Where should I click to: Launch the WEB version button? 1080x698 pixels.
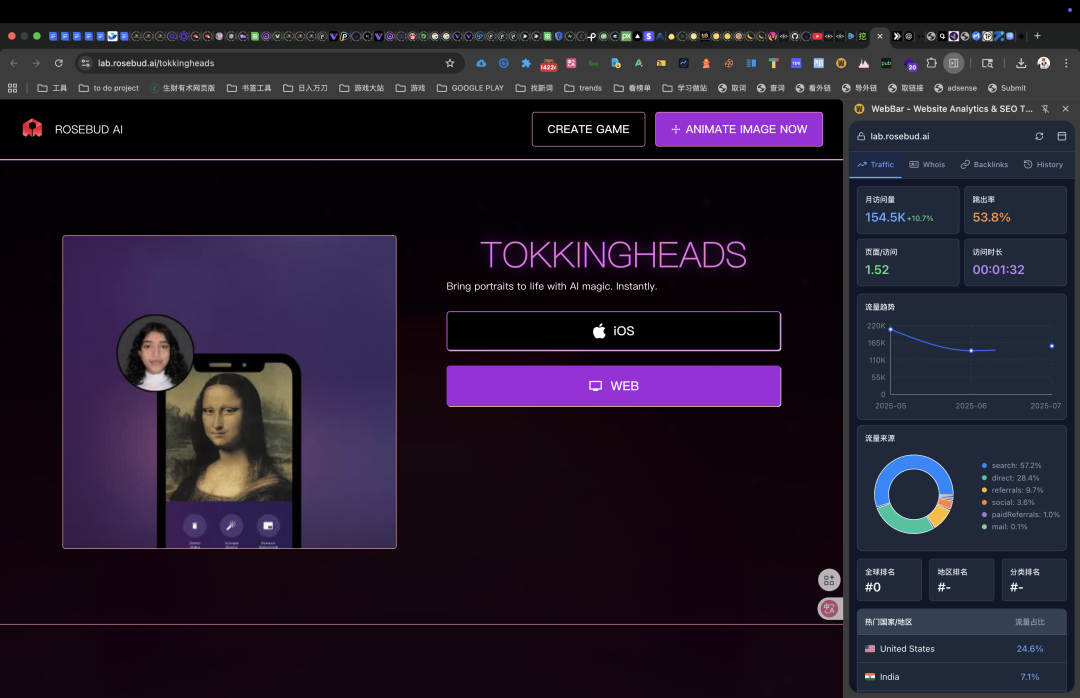coord(613,386)
